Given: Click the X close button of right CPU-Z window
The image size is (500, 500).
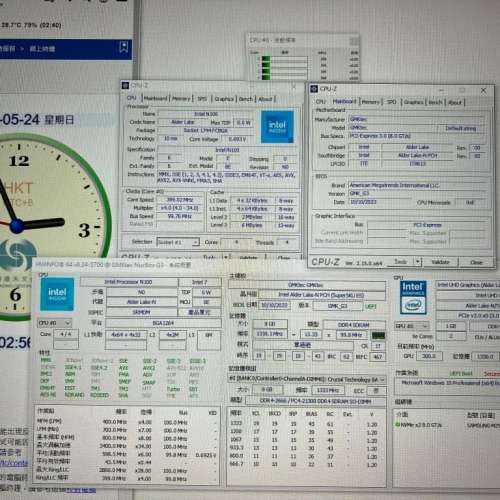Looking at the screenshot, I should coord(484,90).
